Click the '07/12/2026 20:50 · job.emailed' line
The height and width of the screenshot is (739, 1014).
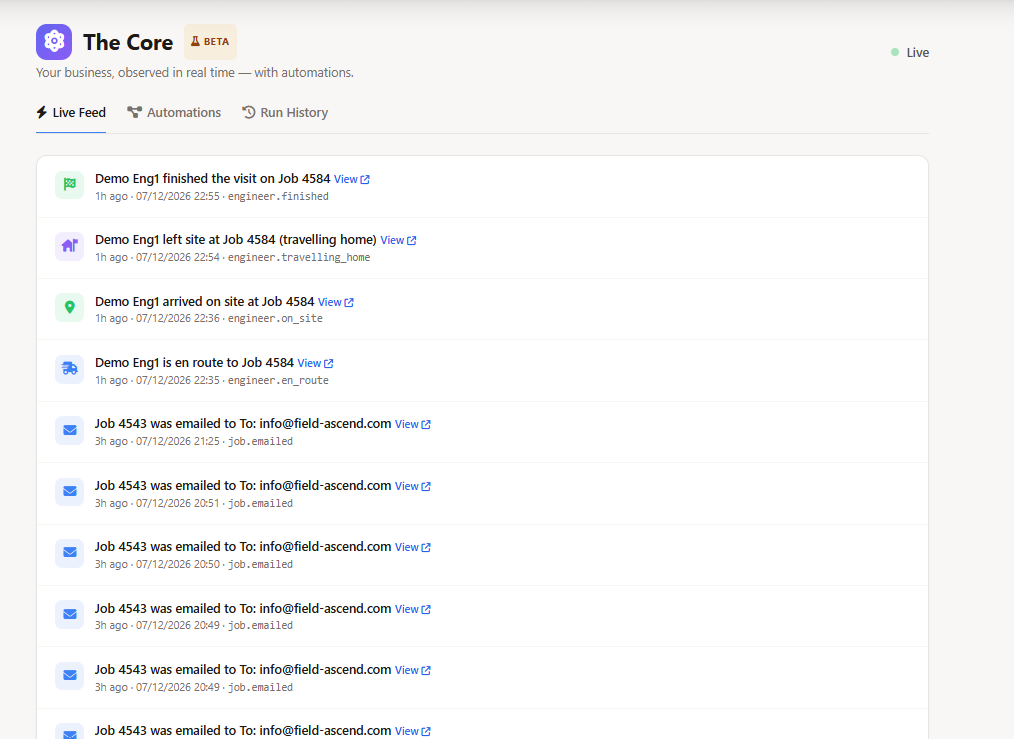pos(194,564)
